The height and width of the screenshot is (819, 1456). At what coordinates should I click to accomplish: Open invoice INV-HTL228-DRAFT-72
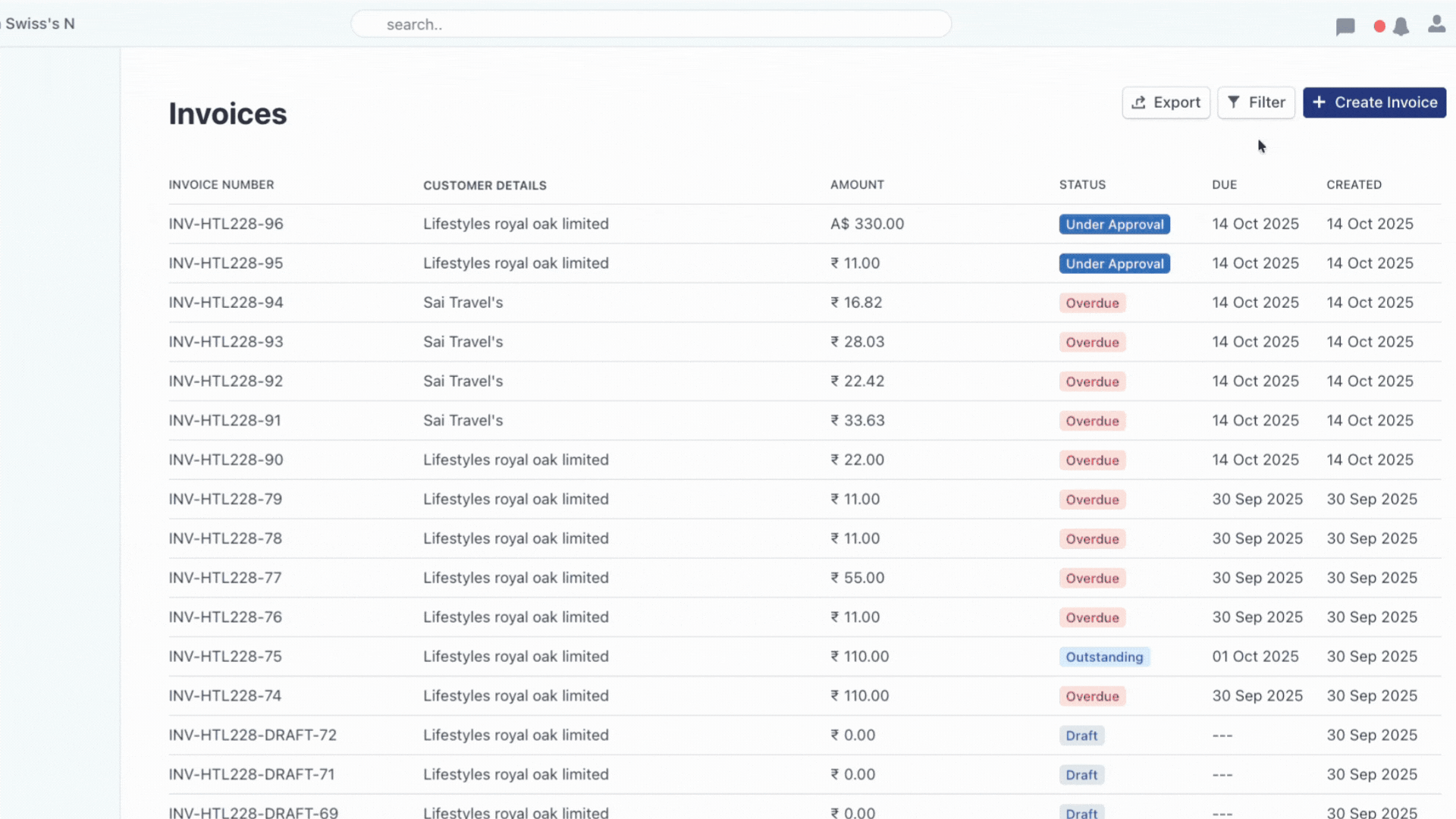252,735
